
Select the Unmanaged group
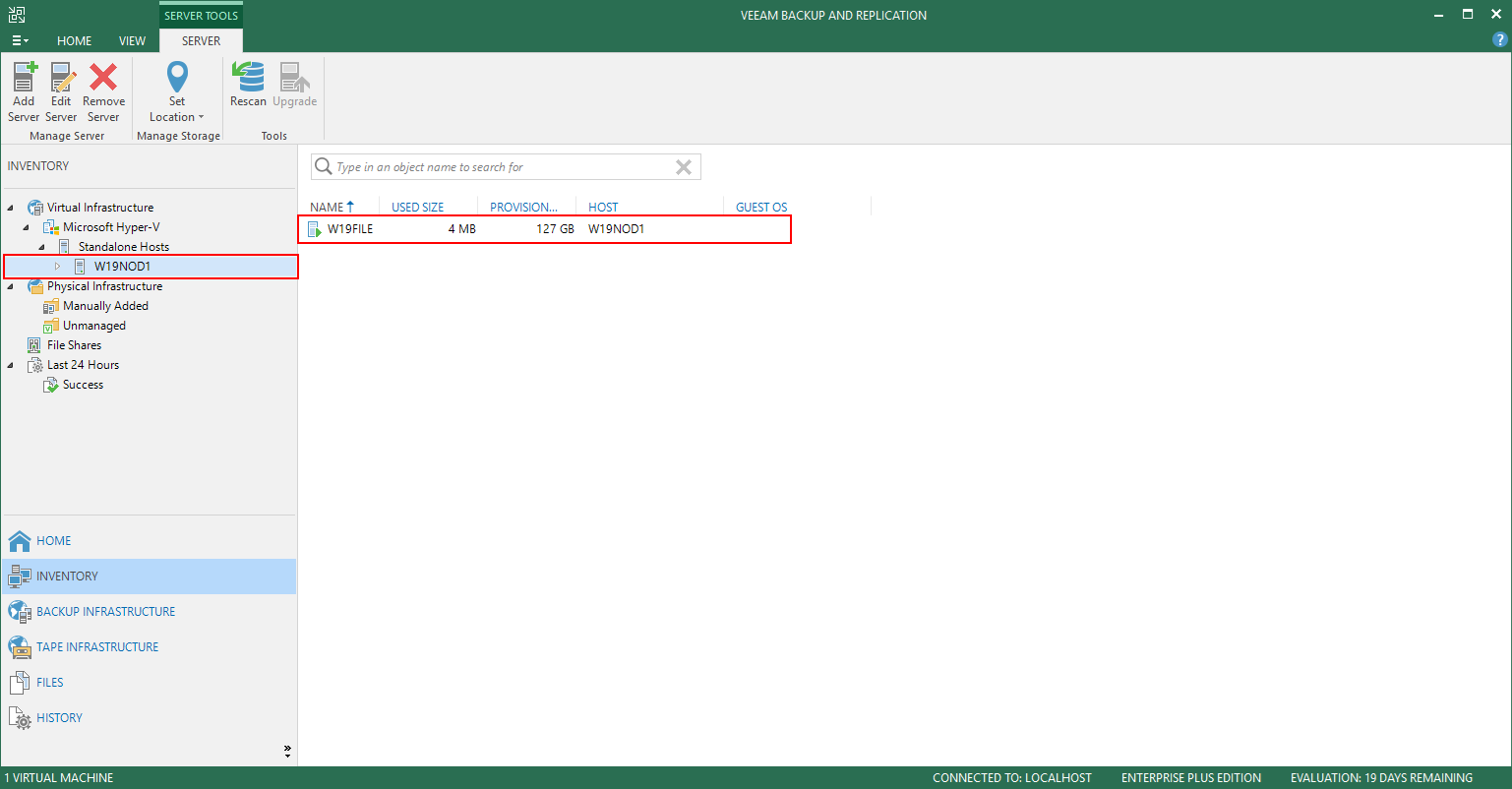(x=94, y=326)
